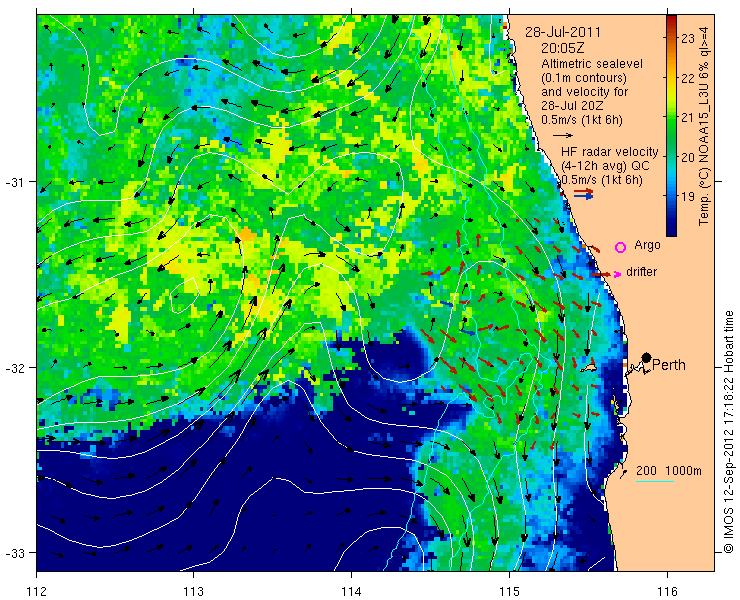Click the temperature color bar scale
Image resolution: width=740 pixels, height=600 pixels.
click(671, 126)
